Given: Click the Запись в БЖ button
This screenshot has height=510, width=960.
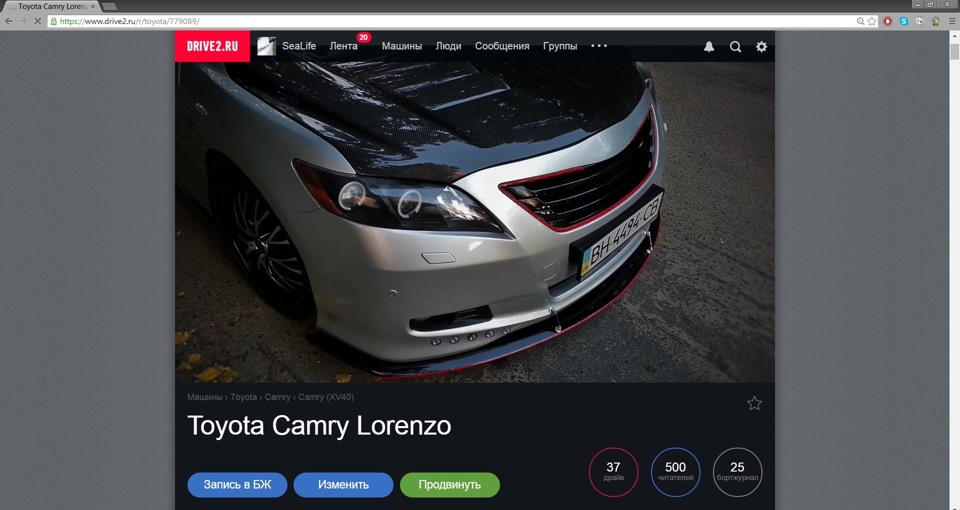Looking at the screenshot, I should coord(237,485).
